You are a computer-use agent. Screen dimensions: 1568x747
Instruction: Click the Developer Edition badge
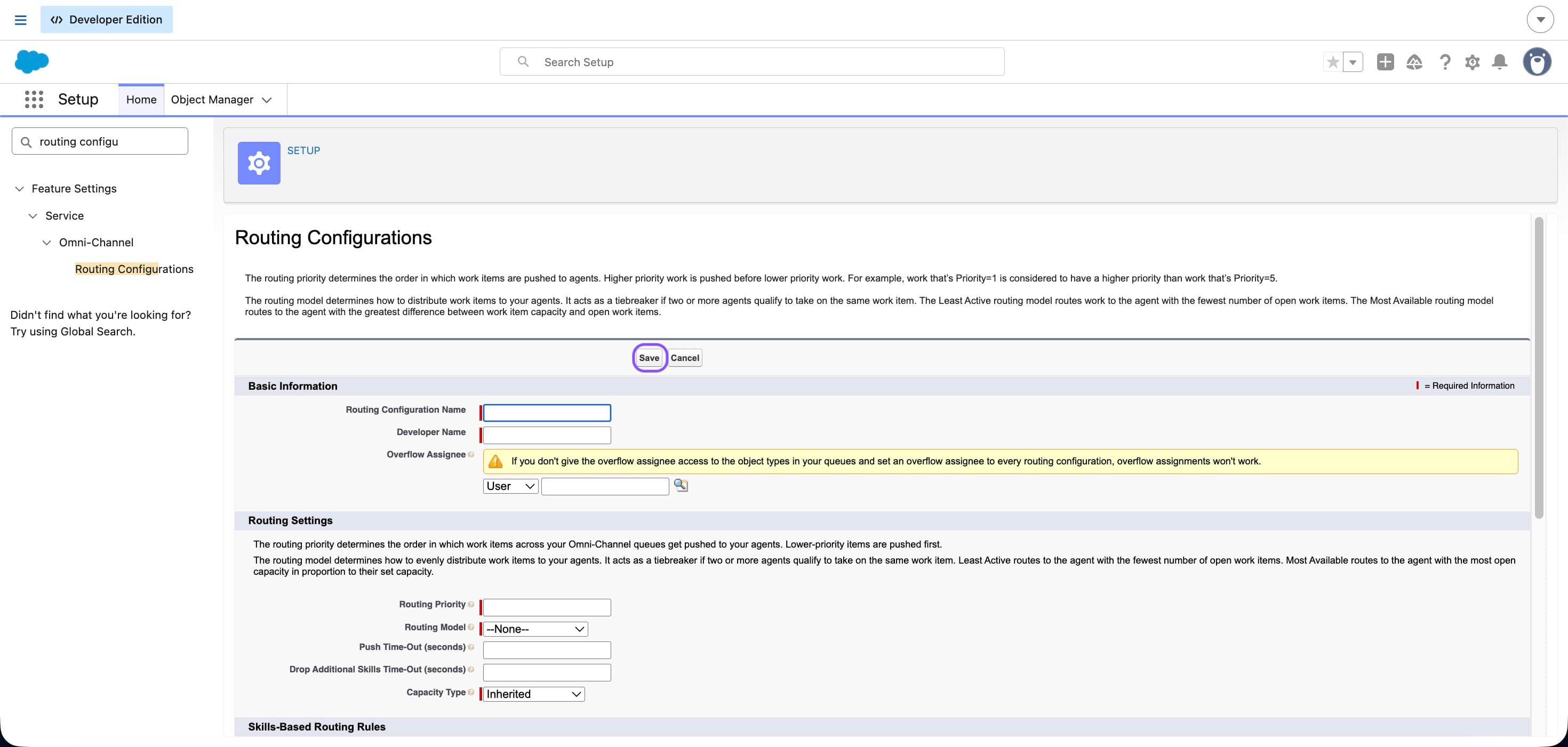click(x=107, y=20)
